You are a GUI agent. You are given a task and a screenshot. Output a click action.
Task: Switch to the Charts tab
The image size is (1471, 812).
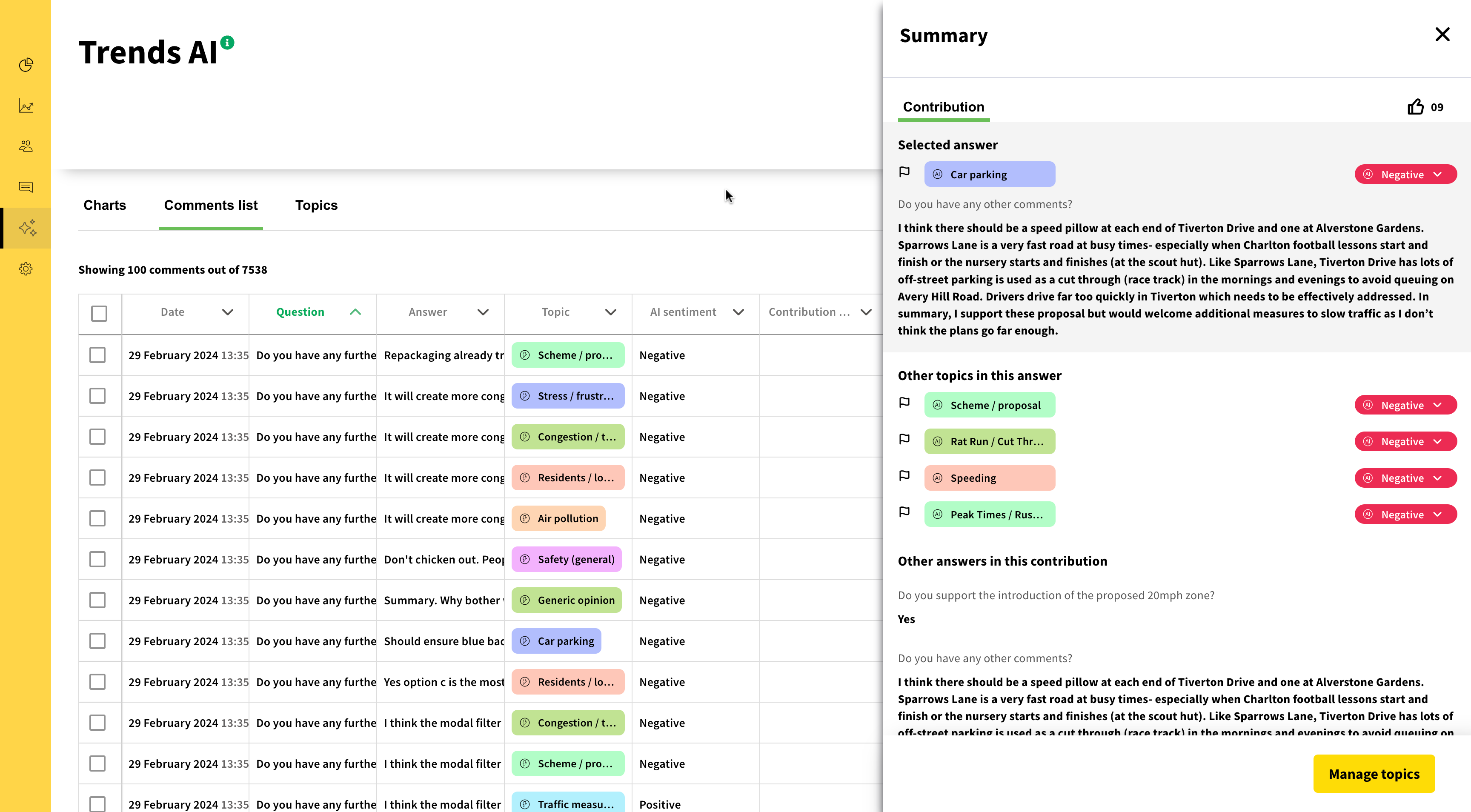[x=105, y=205]
